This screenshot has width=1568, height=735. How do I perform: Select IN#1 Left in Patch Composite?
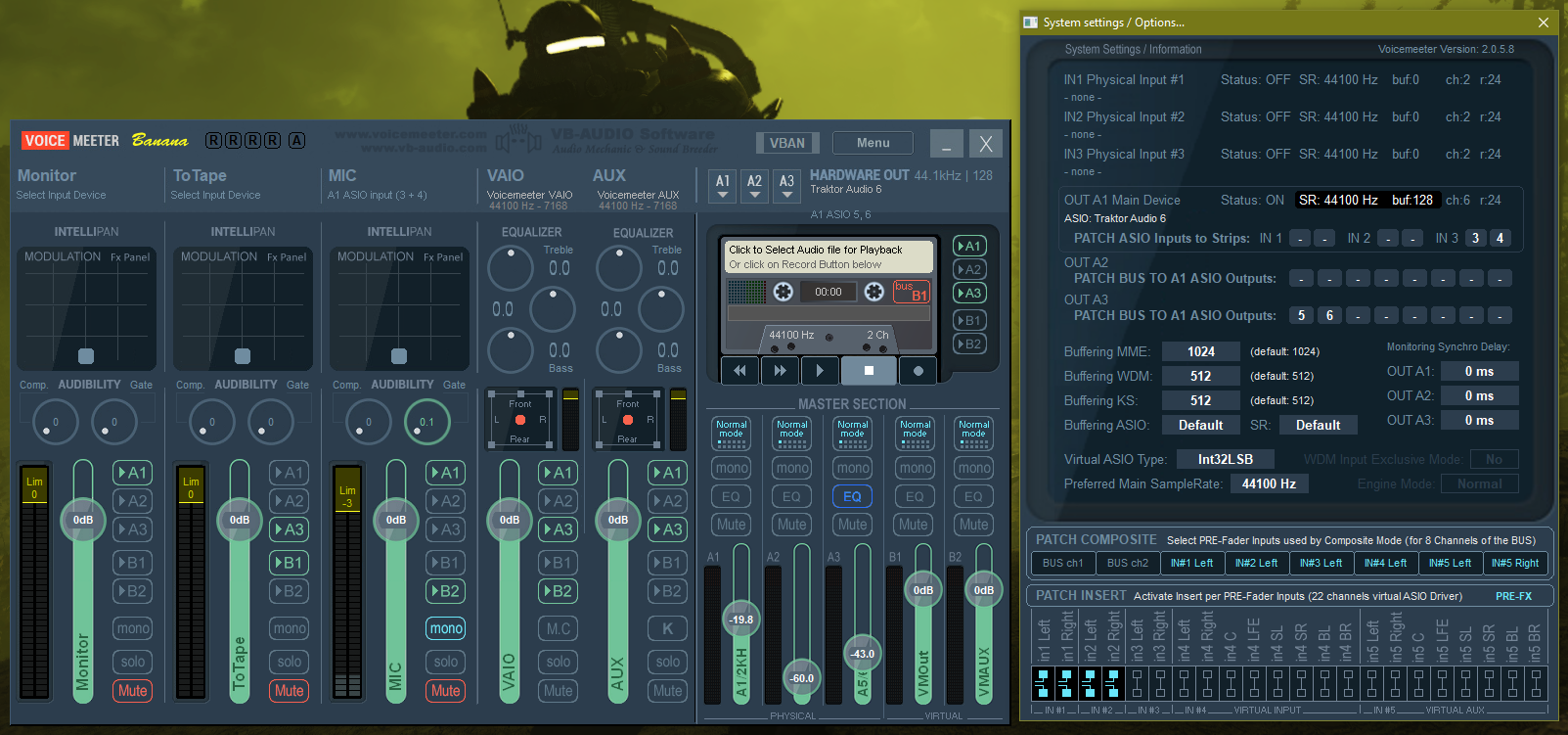point(1191,563)
